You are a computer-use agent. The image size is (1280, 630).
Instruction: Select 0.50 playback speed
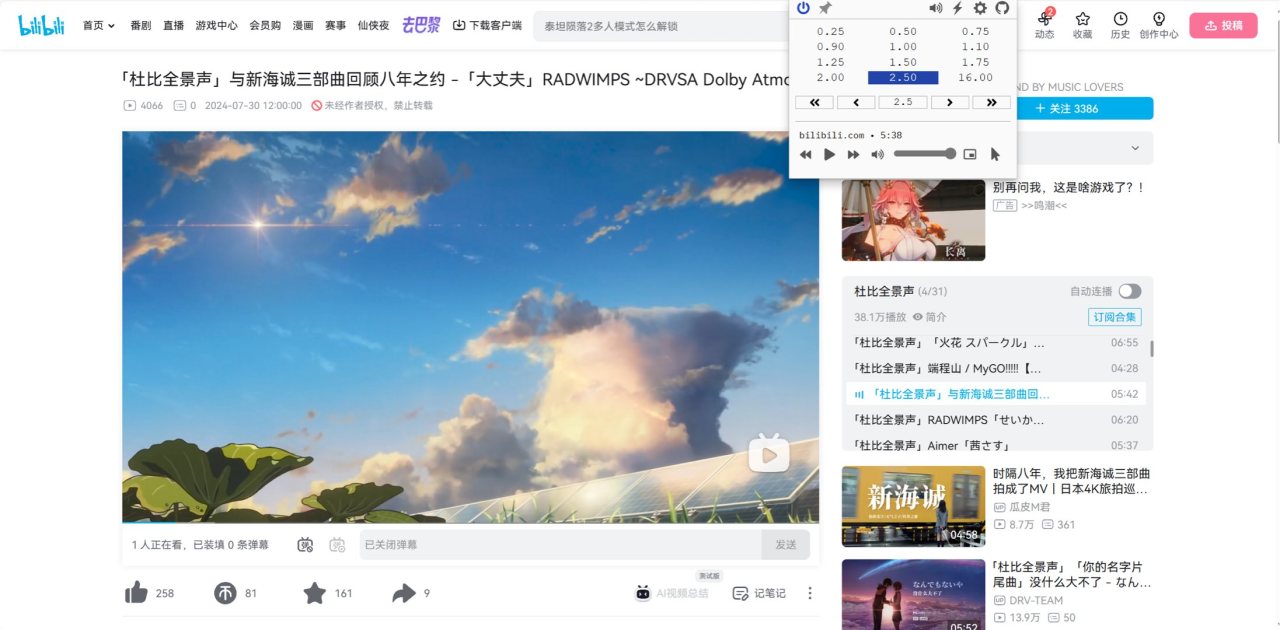coord(903,31)
